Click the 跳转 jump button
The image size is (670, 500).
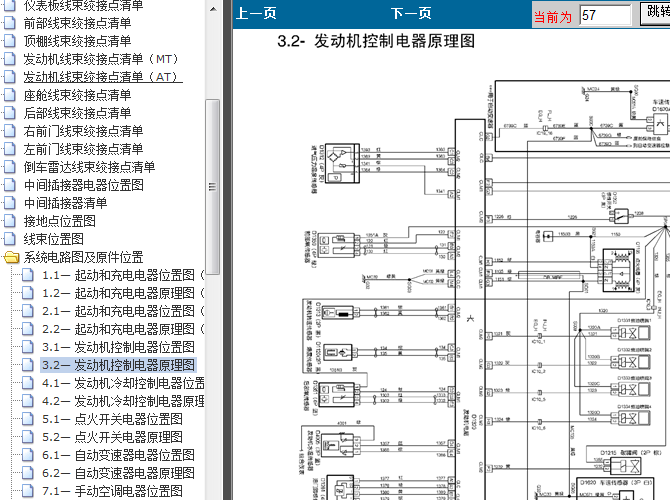(656, 13)
